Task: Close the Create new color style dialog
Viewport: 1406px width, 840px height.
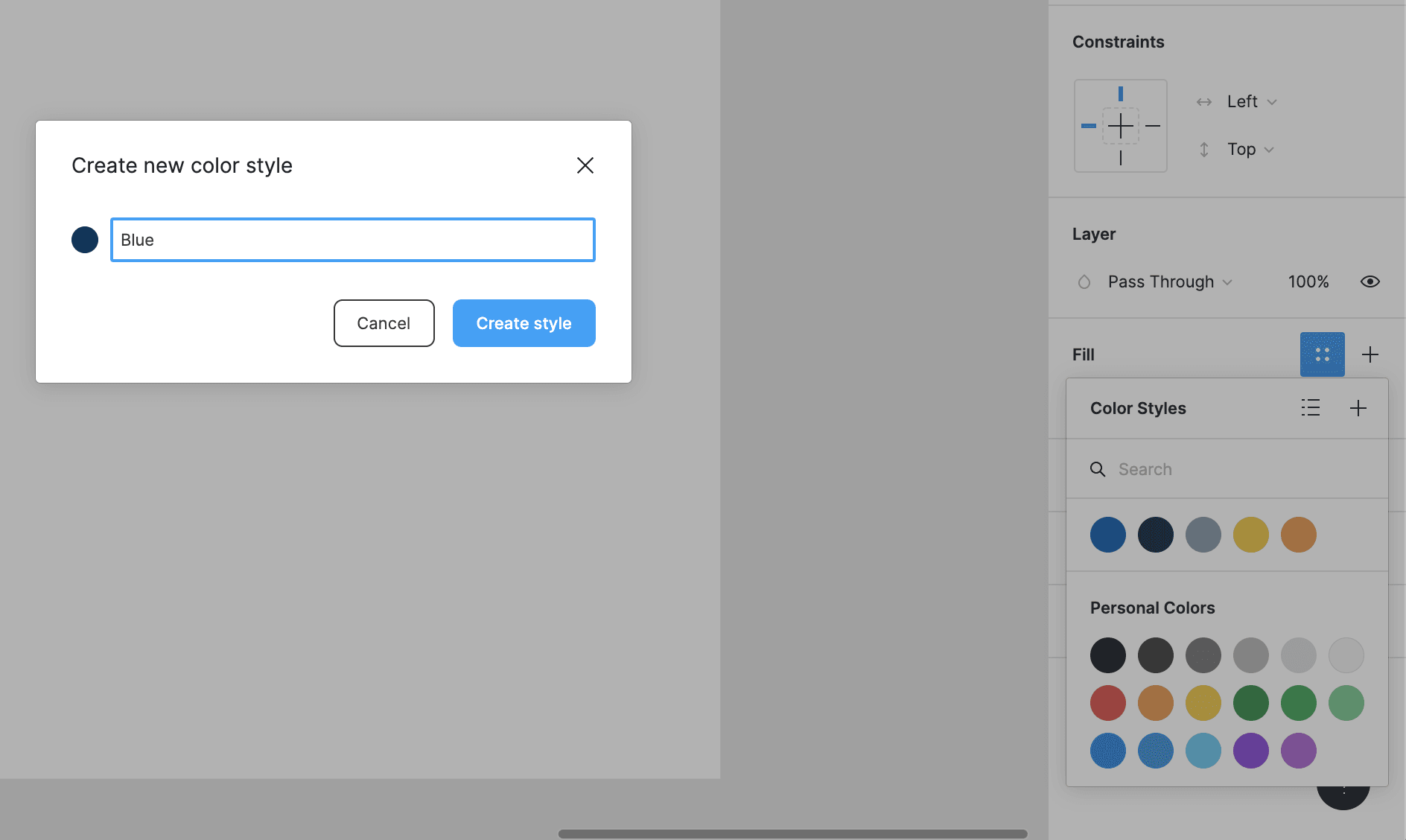Action: tap(585, 165)
